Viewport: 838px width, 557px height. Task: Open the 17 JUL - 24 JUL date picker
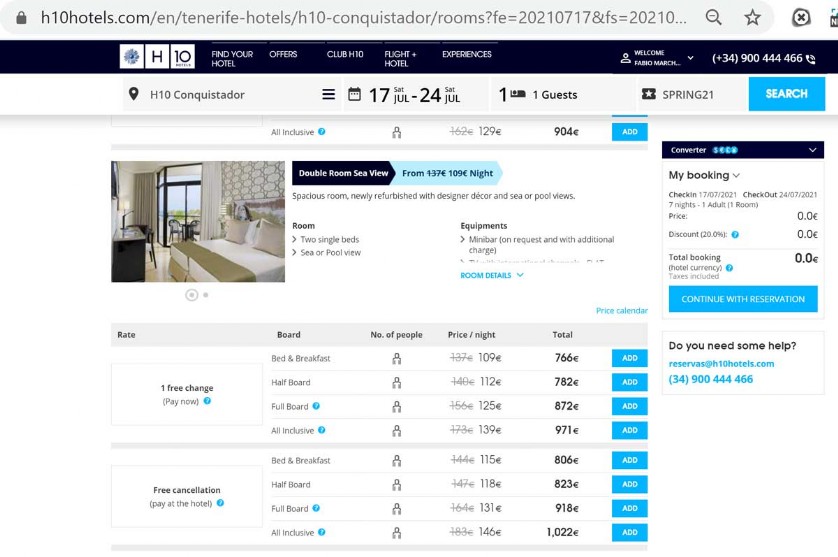coord(415,95)
